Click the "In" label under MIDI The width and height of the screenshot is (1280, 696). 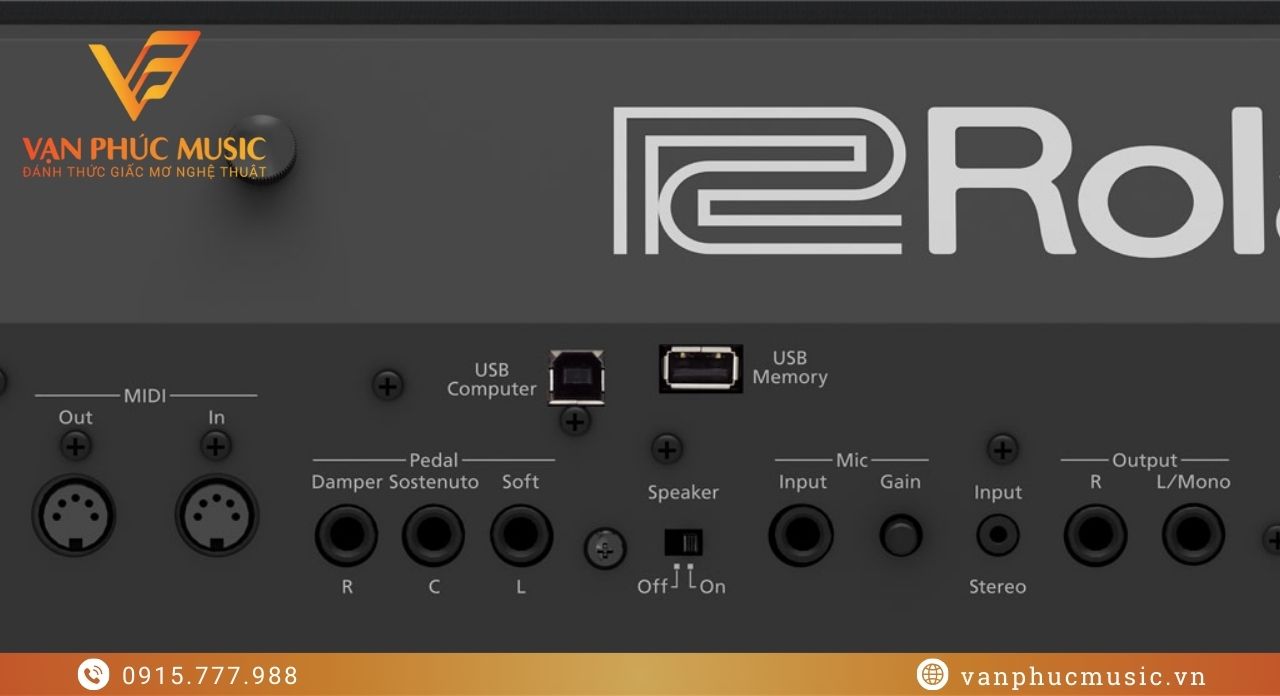pyautogui.click(x=216, y=417)
